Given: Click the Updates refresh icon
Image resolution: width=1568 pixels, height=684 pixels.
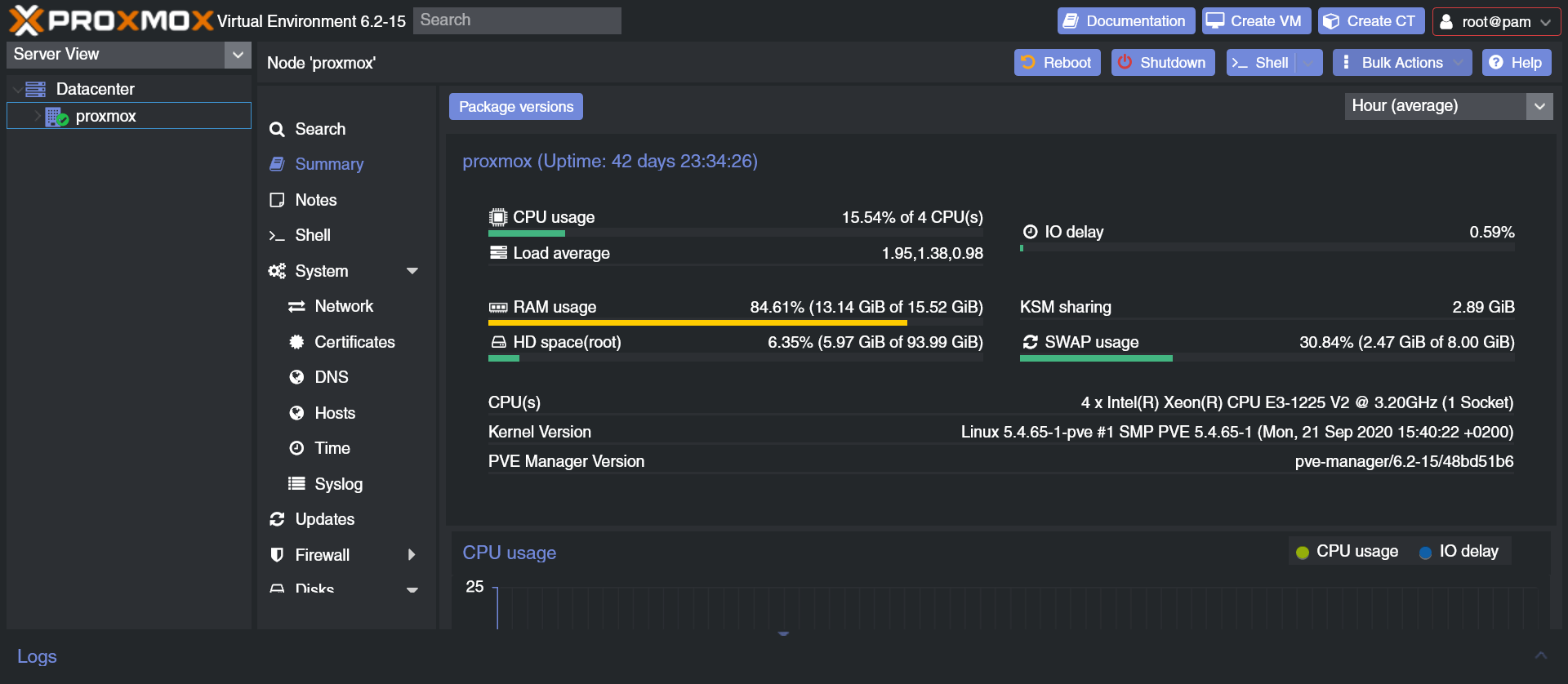Looking at the screenshot, I should (x=277, y=519).
